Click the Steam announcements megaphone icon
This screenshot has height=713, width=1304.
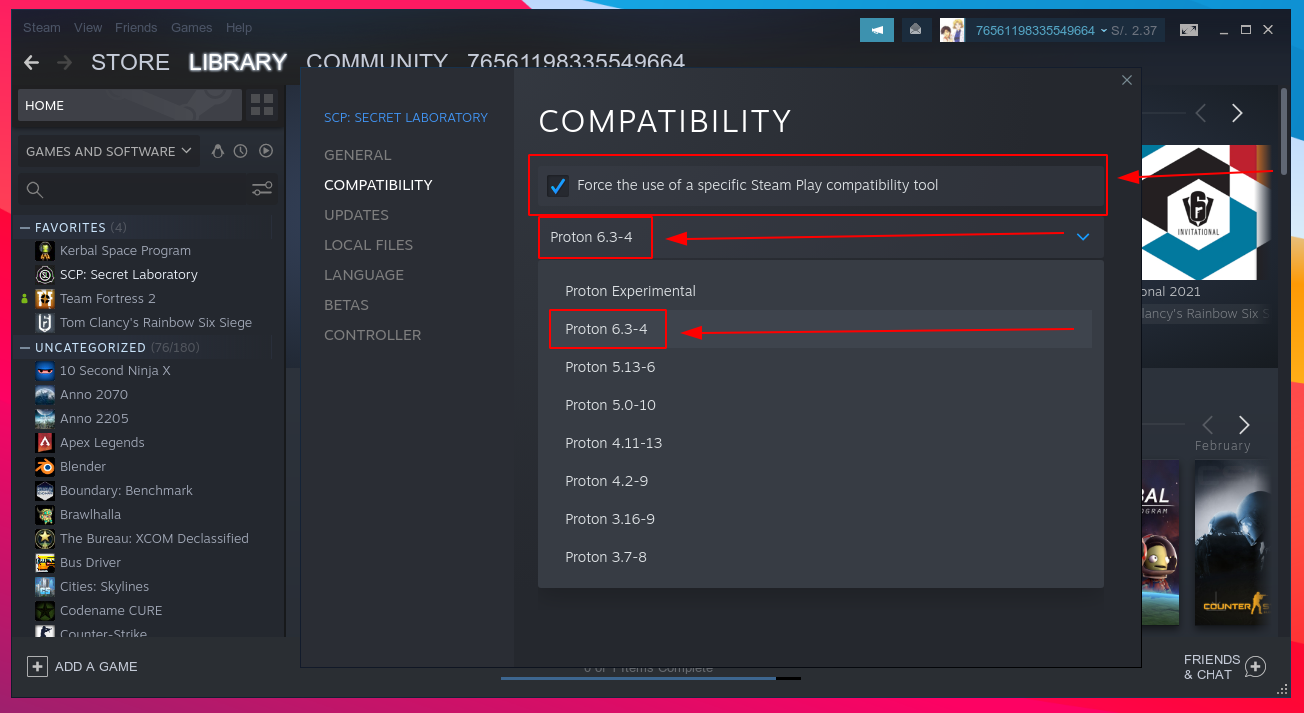point(877,30)
